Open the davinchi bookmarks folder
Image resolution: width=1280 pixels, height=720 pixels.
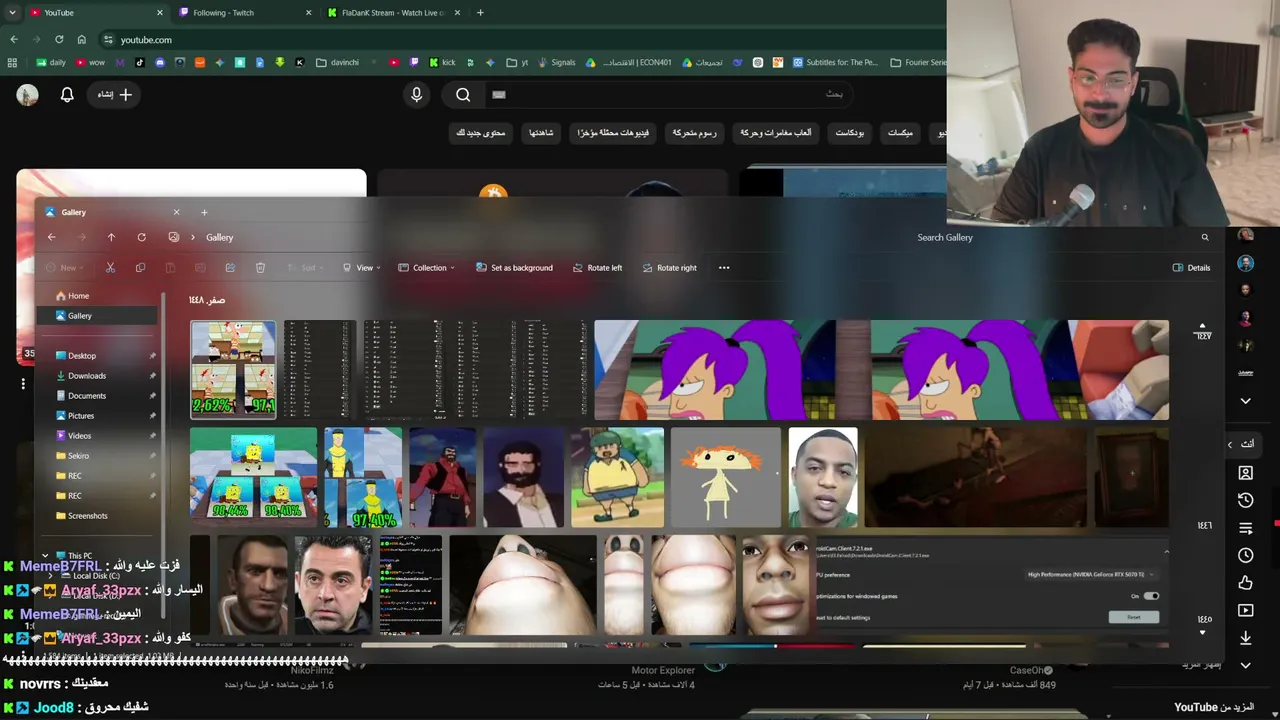pyautogui.click(x=337, y=62)
